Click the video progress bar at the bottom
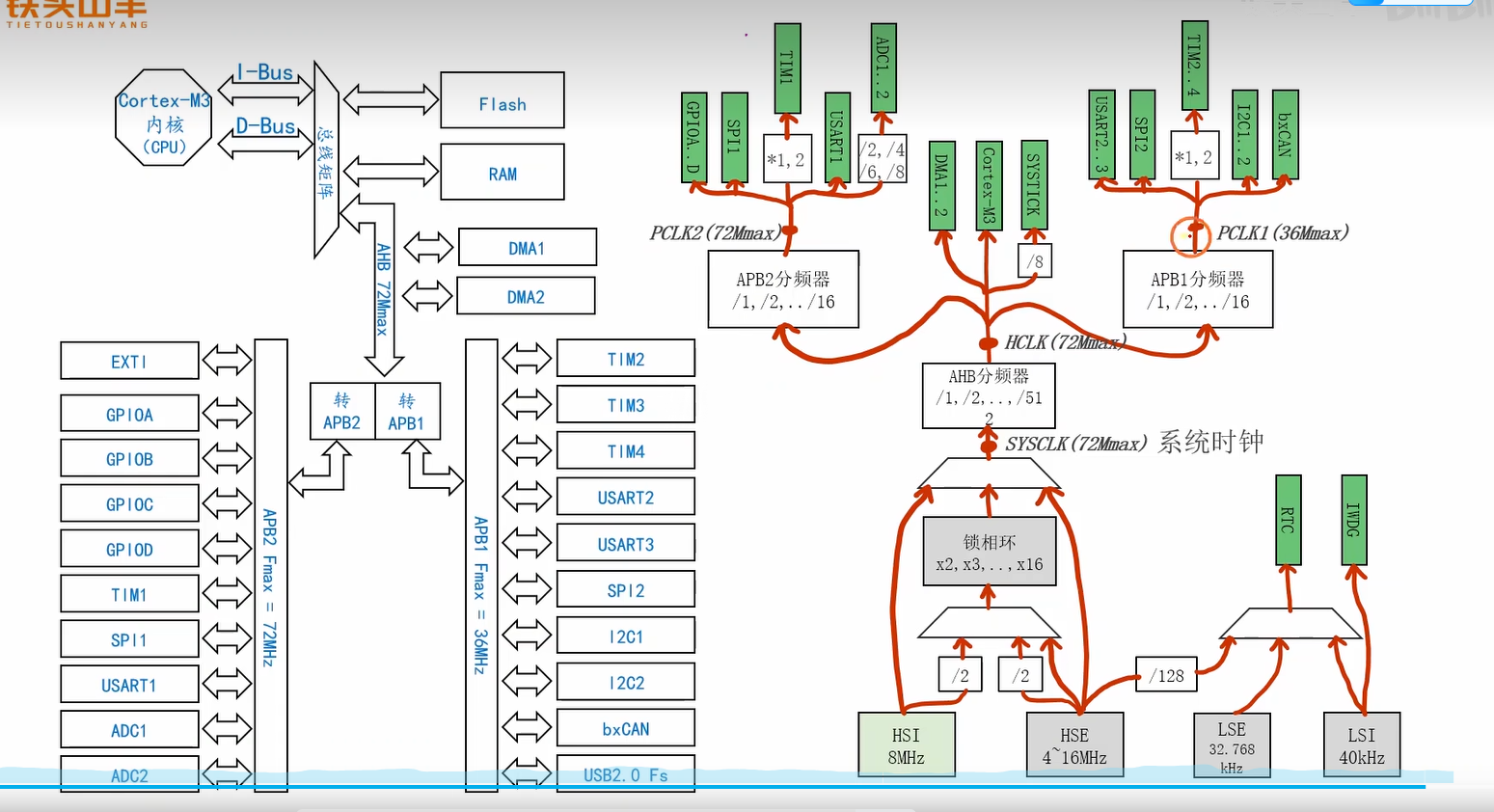Viewport: 1494px width, 812px height. coord(713,787)
